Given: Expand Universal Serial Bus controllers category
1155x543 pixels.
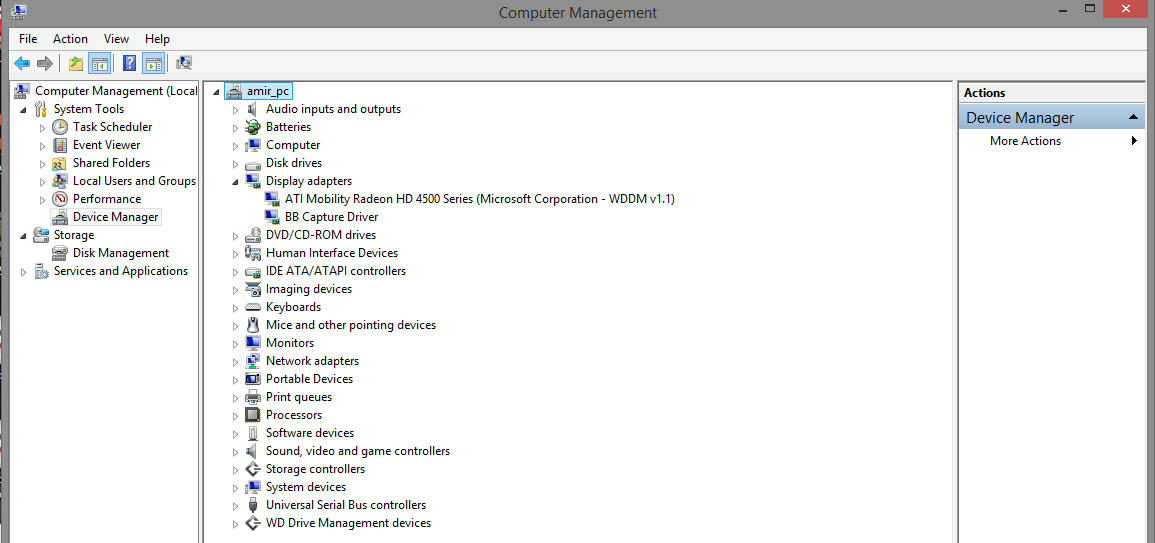Looking at the screenshot, I should click(236, 506).
